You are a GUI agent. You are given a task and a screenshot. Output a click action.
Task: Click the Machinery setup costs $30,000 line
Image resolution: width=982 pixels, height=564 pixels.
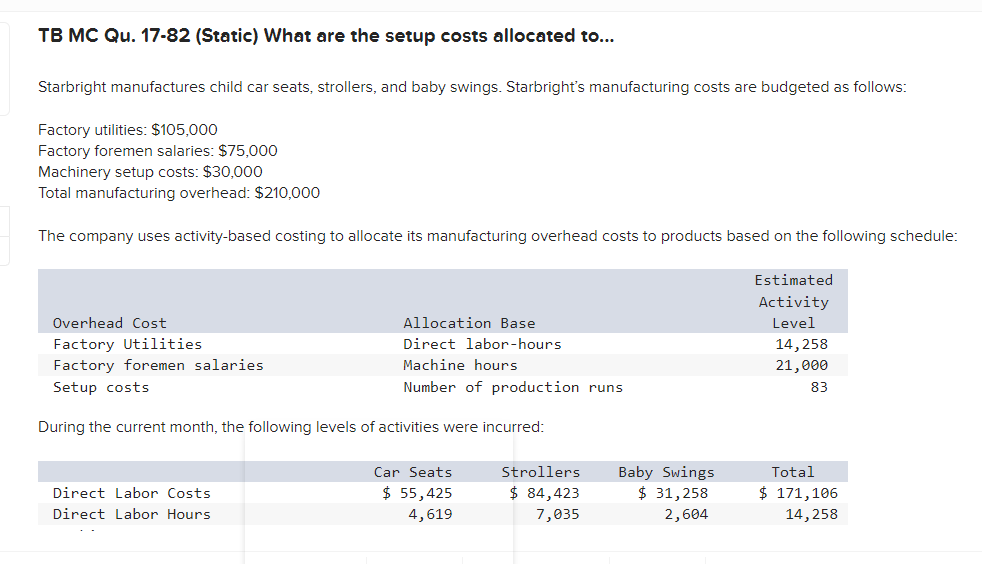tap(150, 172)
